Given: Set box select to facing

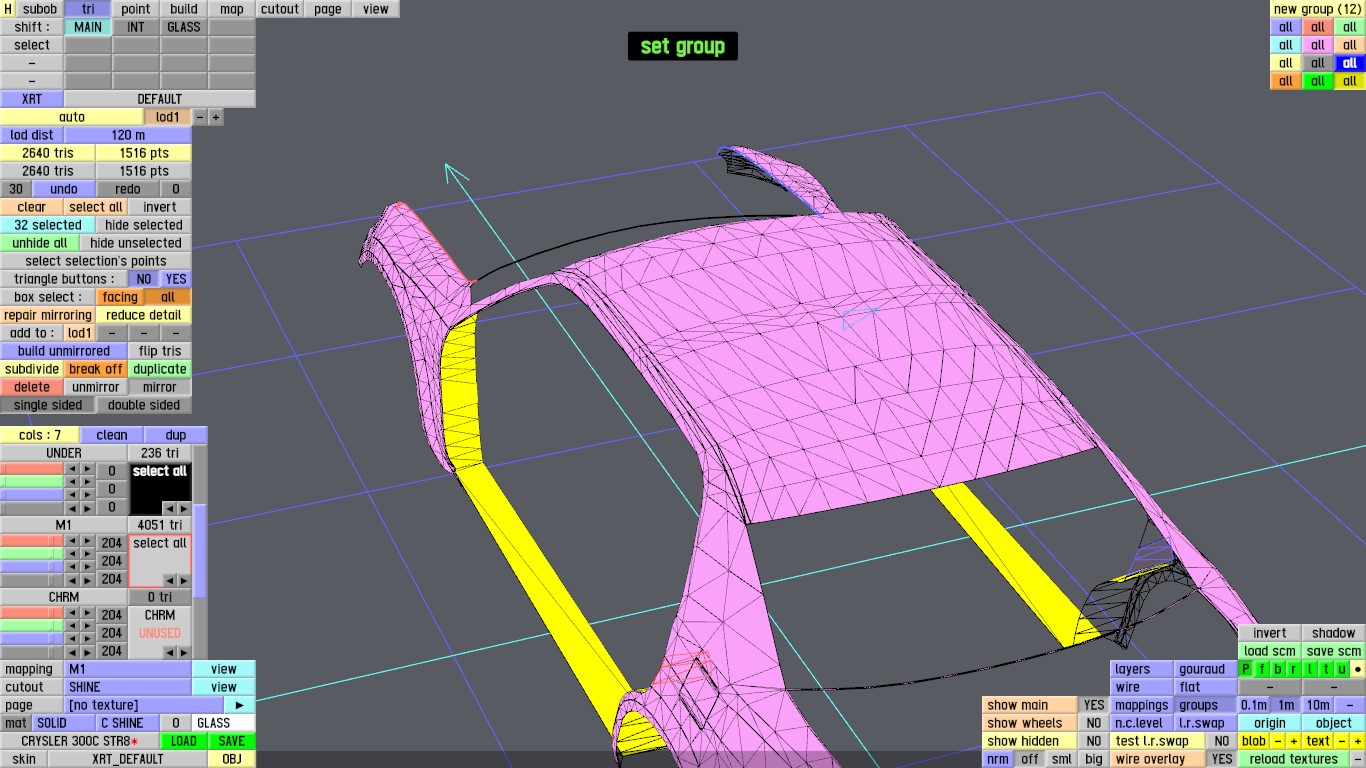Looking at the screenshot, I should [120, 297].
